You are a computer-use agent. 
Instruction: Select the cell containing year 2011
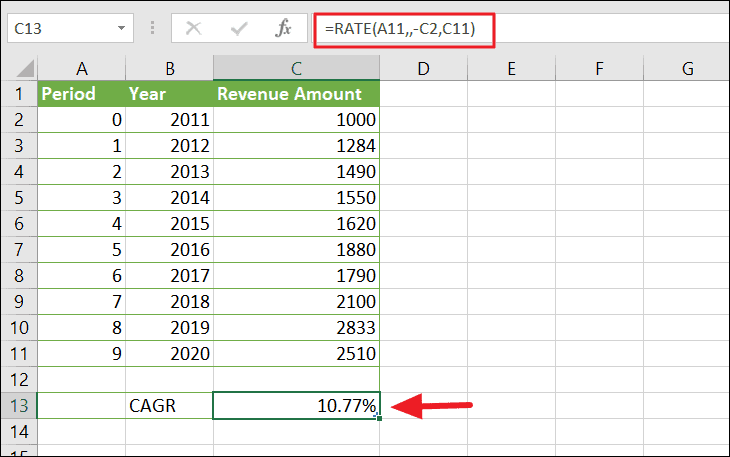[x=169, y=120]
